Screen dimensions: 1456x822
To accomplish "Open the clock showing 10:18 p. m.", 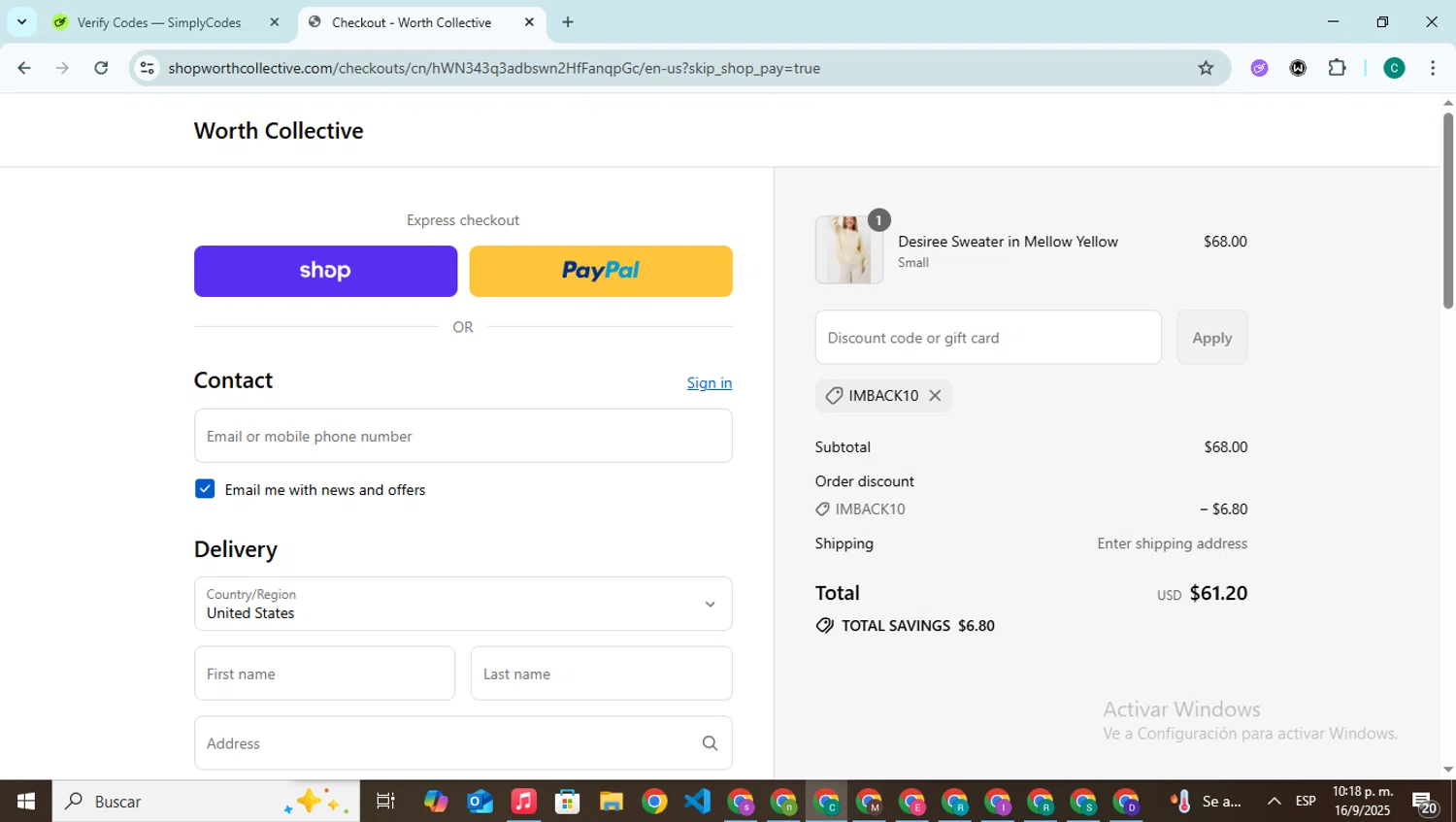I will click(x=1362, y=802).
